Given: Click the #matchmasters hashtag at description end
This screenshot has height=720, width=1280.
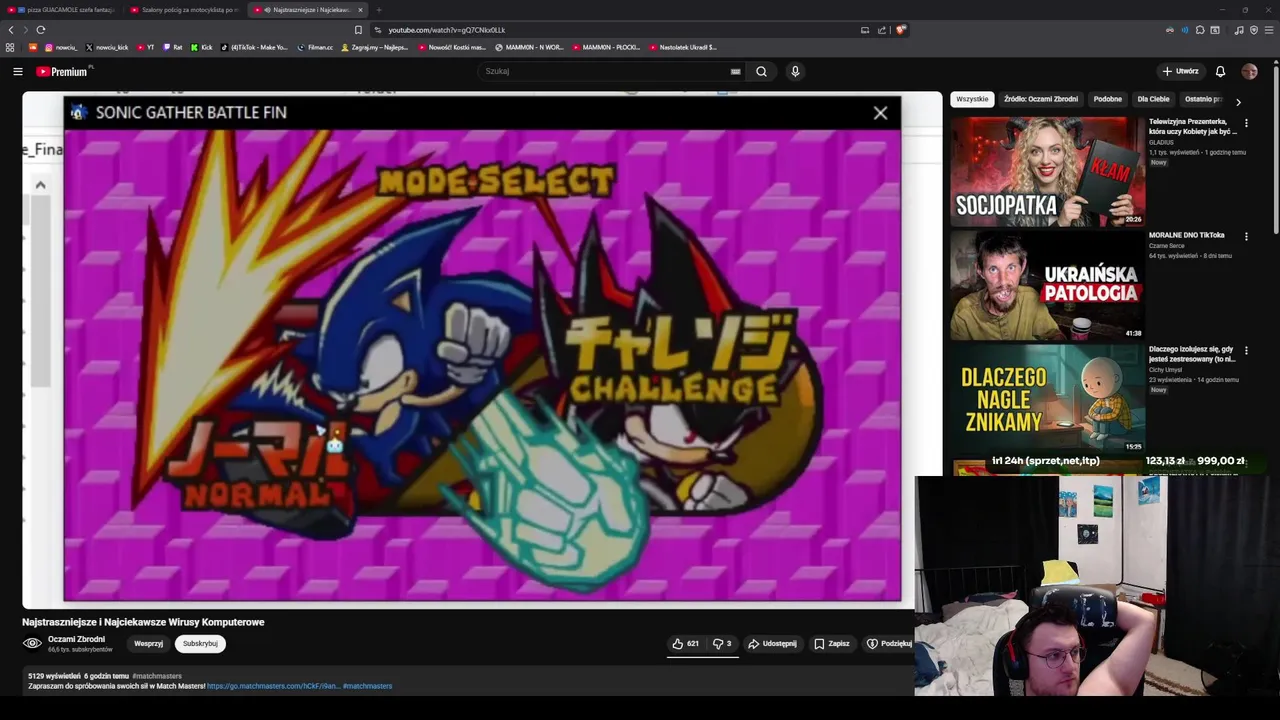Looking at the screenshot, I should 367,686.
